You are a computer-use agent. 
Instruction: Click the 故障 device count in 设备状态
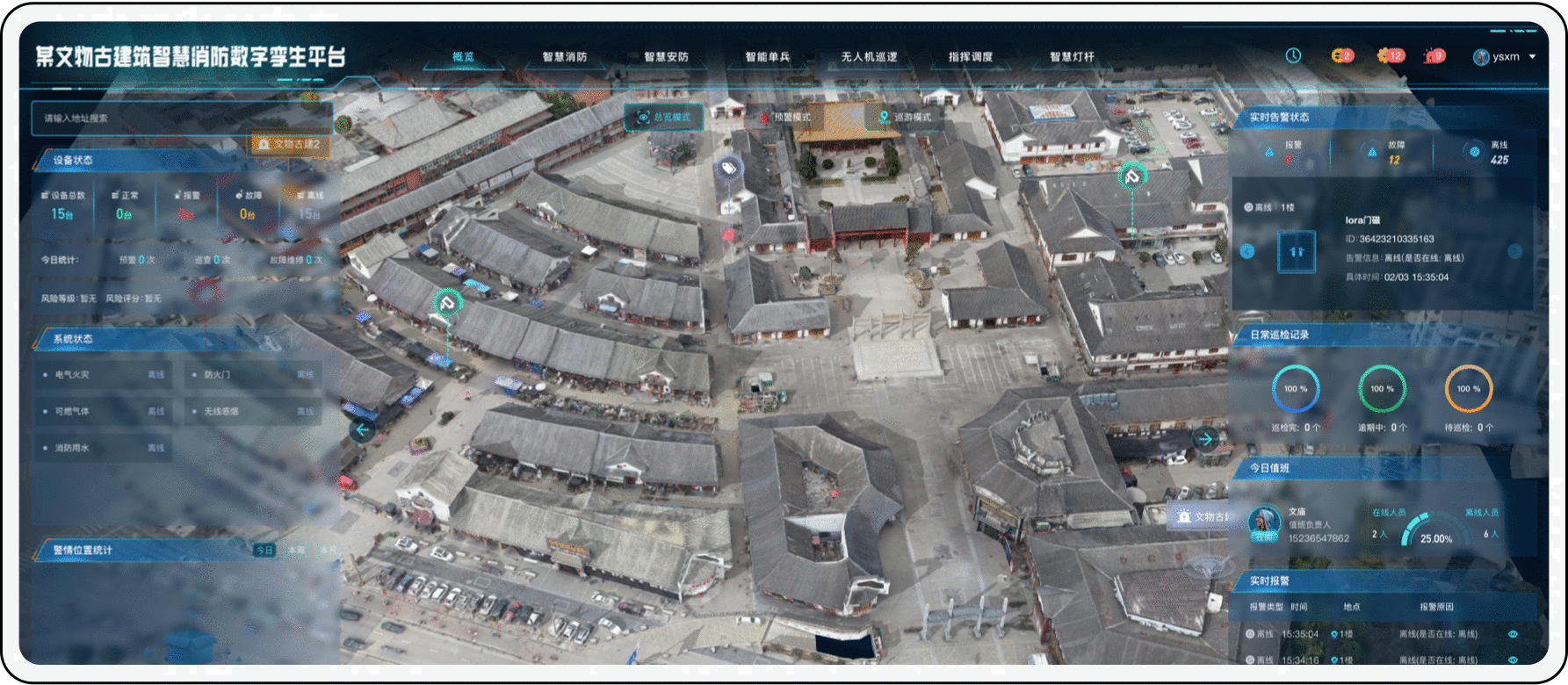pos(248,205)
